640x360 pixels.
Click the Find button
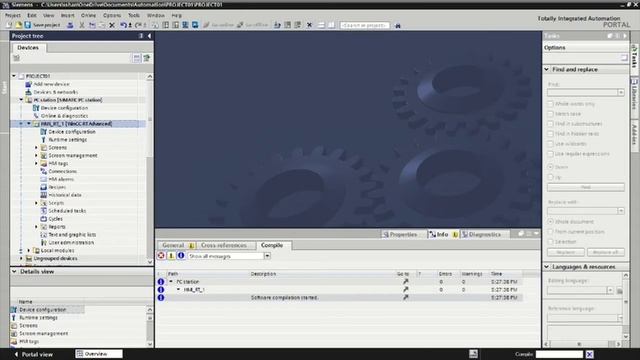coord(586,187)
